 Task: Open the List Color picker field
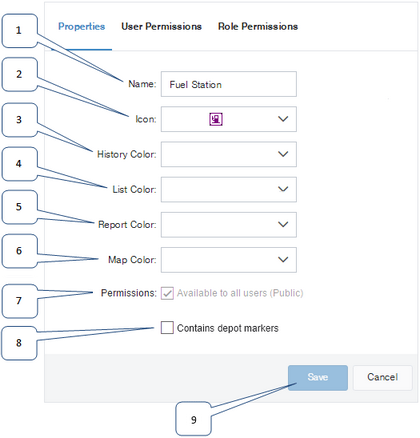[x=229, y=189]
